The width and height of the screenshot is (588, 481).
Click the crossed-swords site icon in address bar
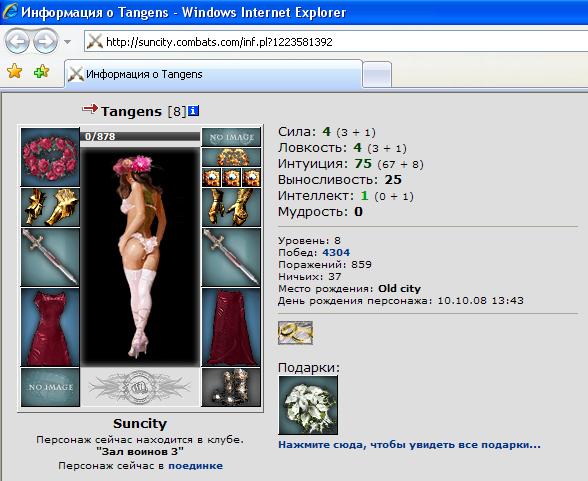(95, 41)
